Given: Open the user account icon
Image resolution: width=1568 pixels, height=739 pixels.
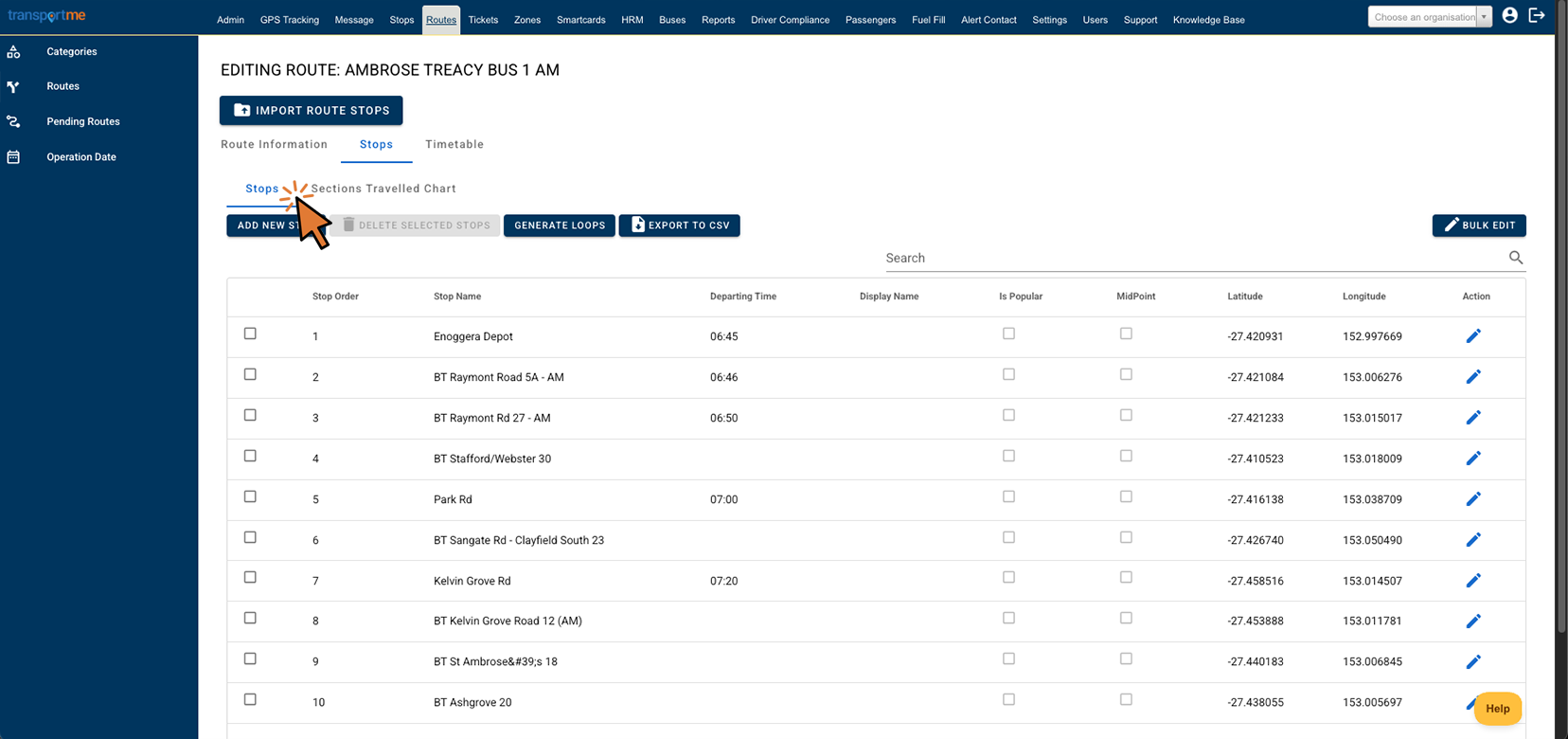Looking at the screenshot, I should pyautogui.click(x=1510, y=15).
